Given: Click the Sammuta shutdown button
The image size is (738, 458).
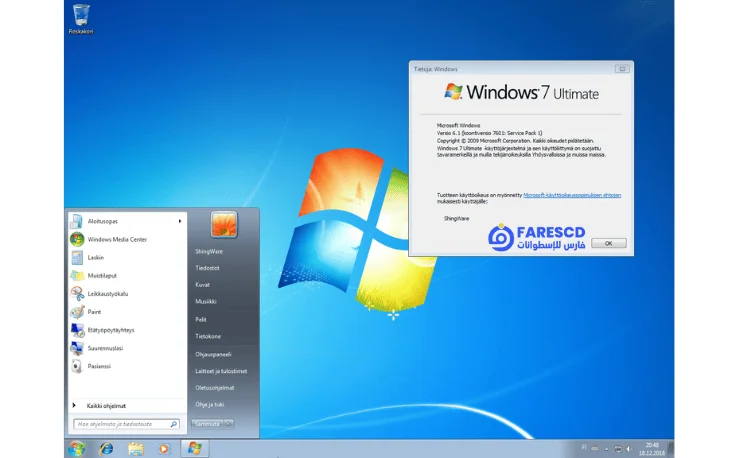Looking at the screenshot, I should click(x=207, y=424).
